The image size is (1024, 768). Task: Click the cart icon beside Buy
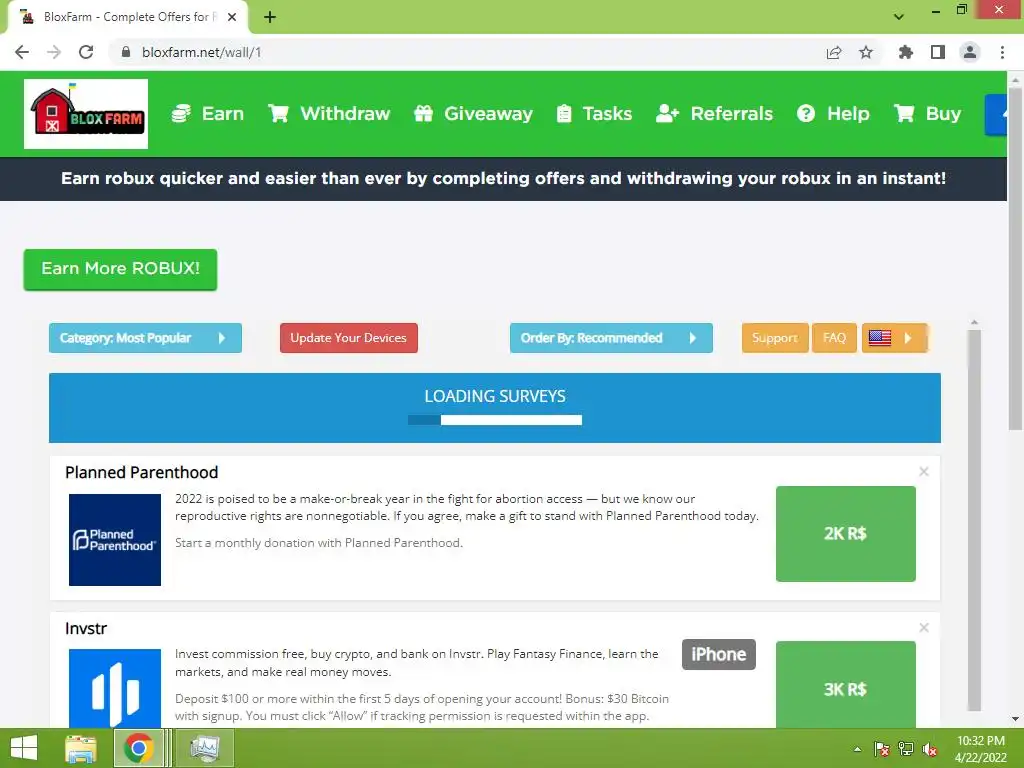point(904,114)
